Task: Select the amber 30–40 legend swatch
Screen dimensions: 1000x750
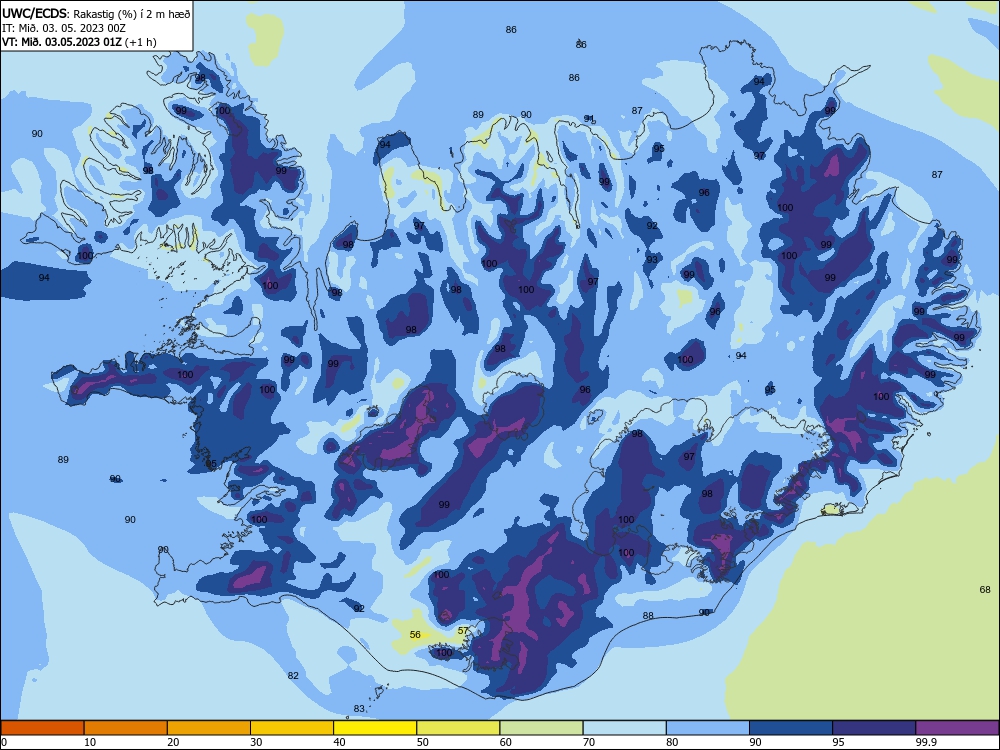Action: 292,728
